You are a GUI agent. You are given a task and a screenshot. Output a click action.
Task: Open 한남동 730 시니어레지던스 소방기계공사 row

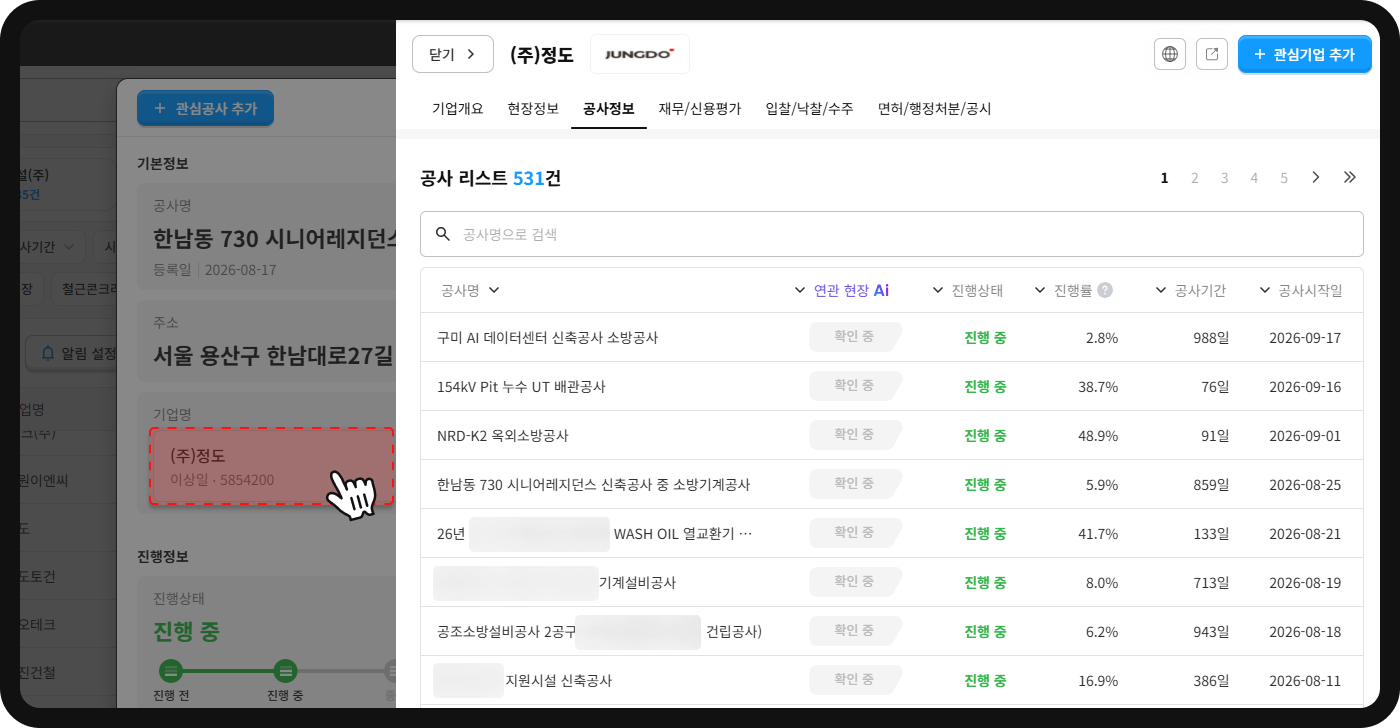pos(892,484)
